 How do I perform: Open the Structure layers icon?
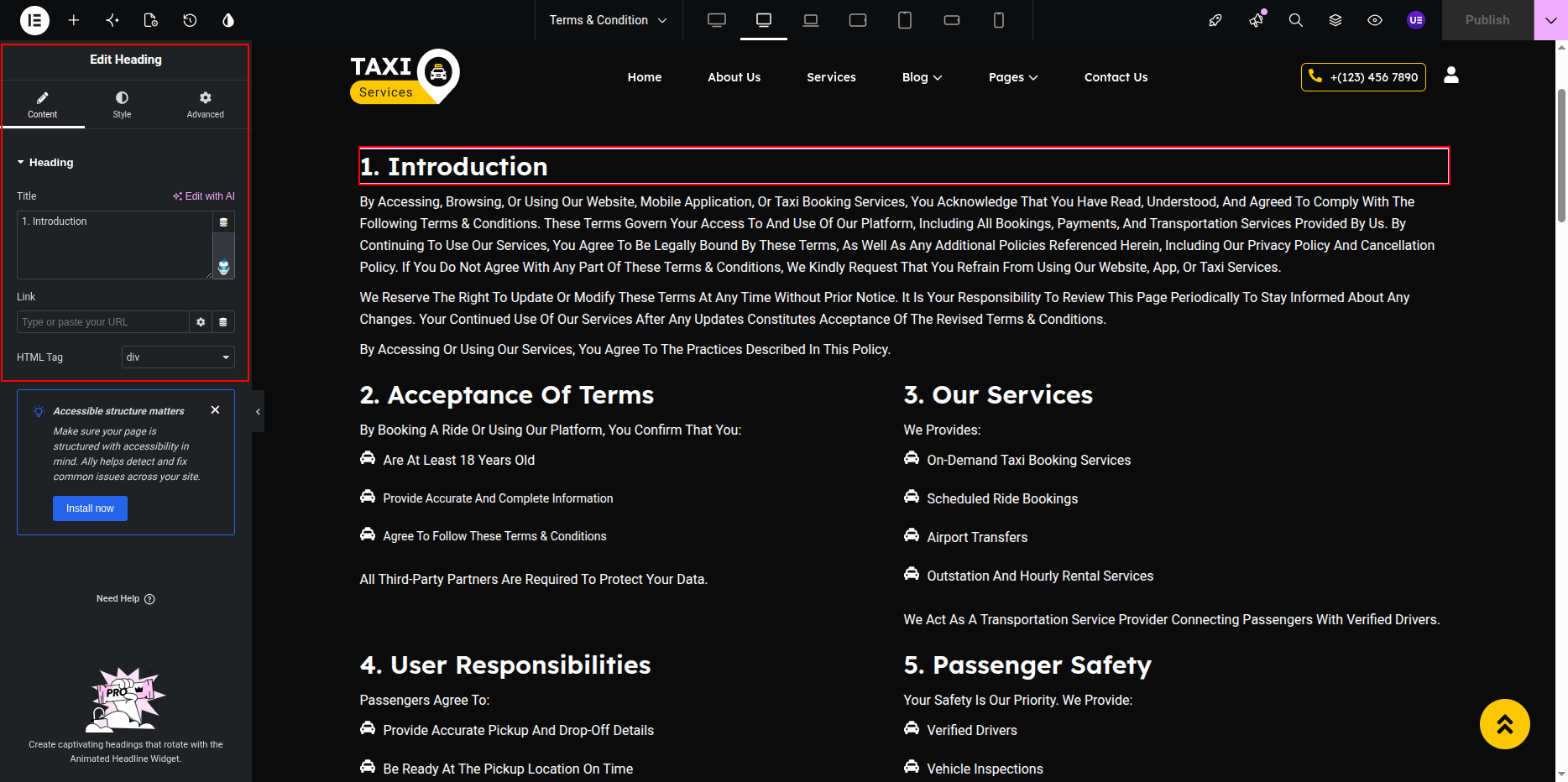(x=1335, y=20)
